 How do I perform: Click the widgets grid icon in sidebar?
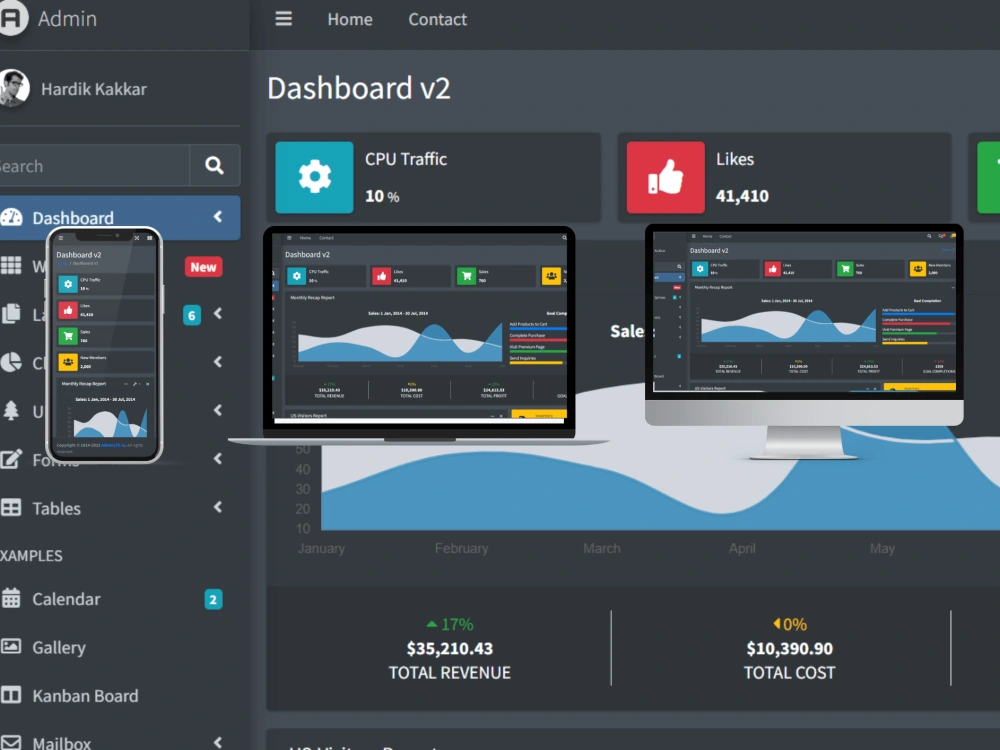point(11,265)
